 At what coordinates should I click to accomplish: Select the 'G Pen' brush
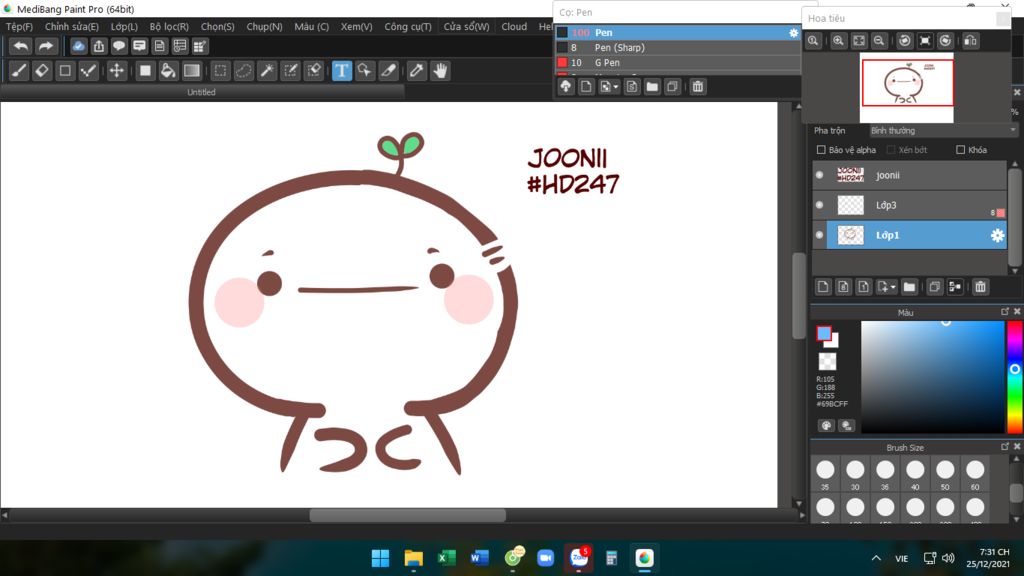pos(678,63)
